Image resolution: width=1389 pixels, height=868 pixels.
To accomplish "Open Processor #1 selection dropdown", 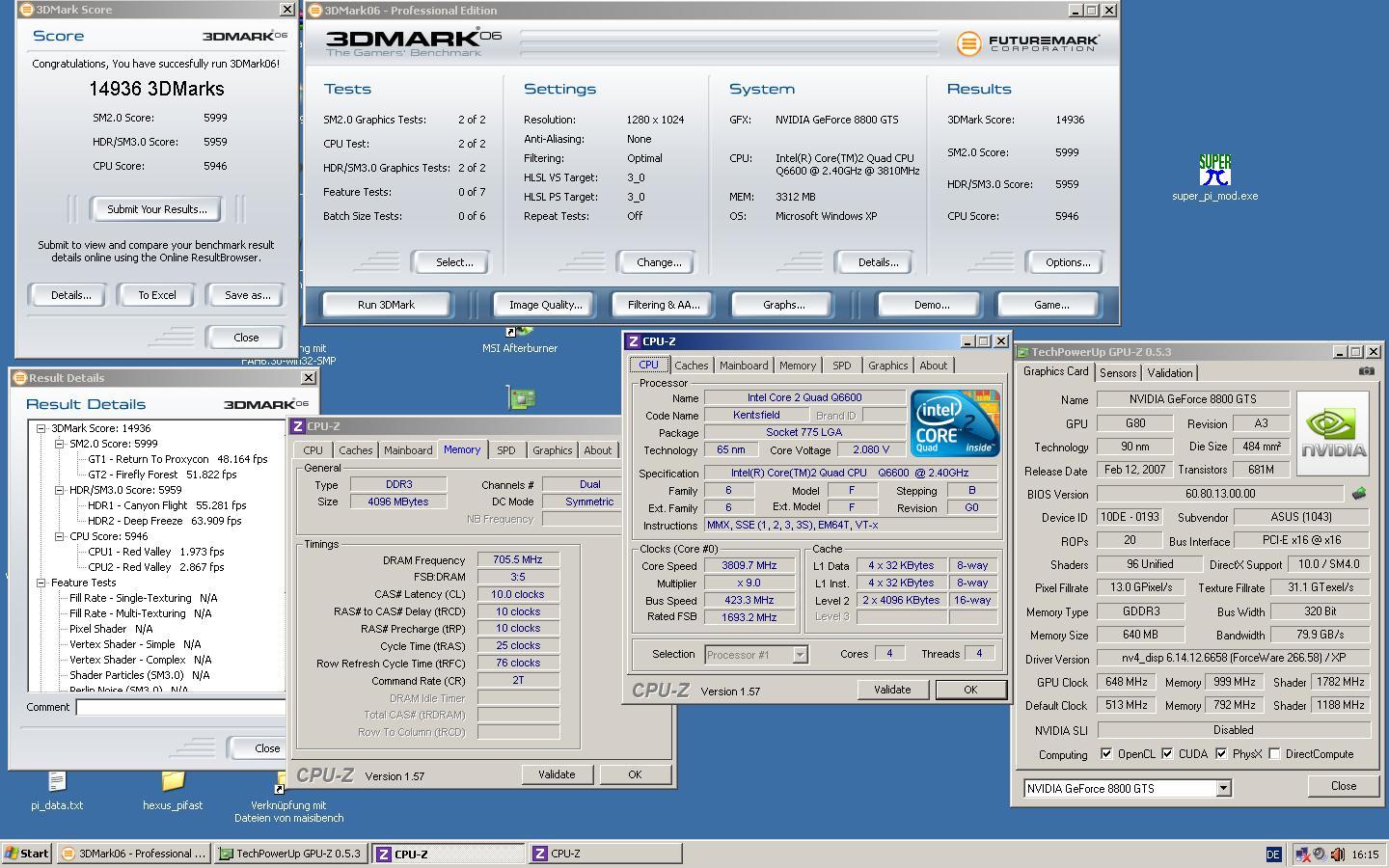I will 800,655.
